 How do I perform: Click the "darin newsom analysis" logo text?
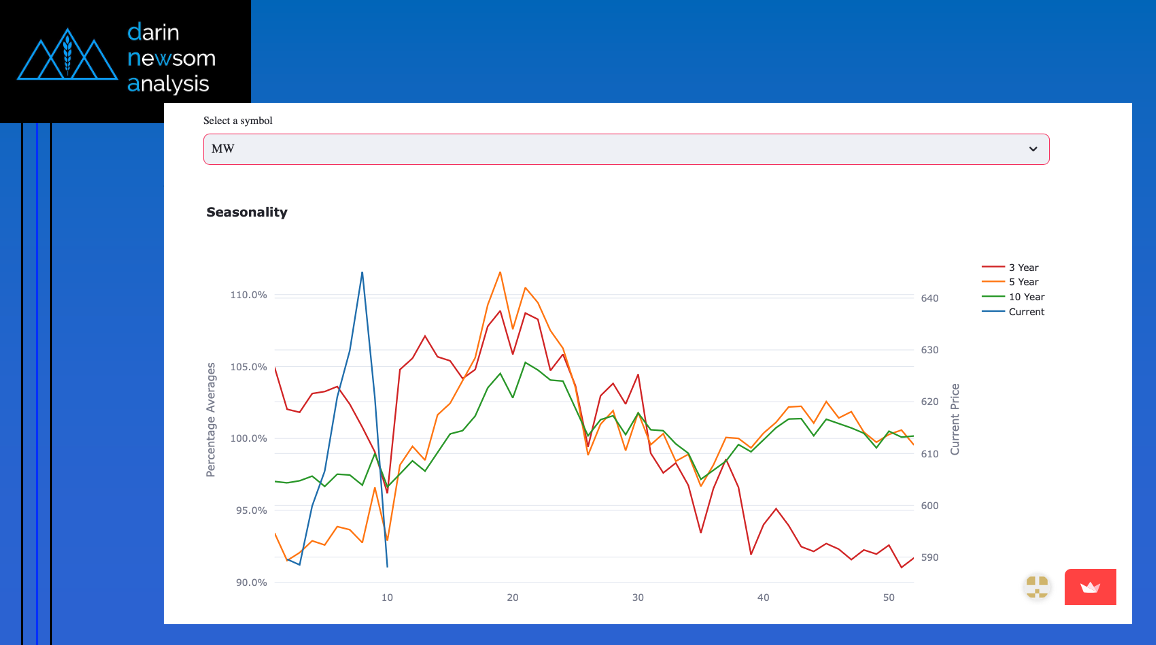click(x=170, y=58)
